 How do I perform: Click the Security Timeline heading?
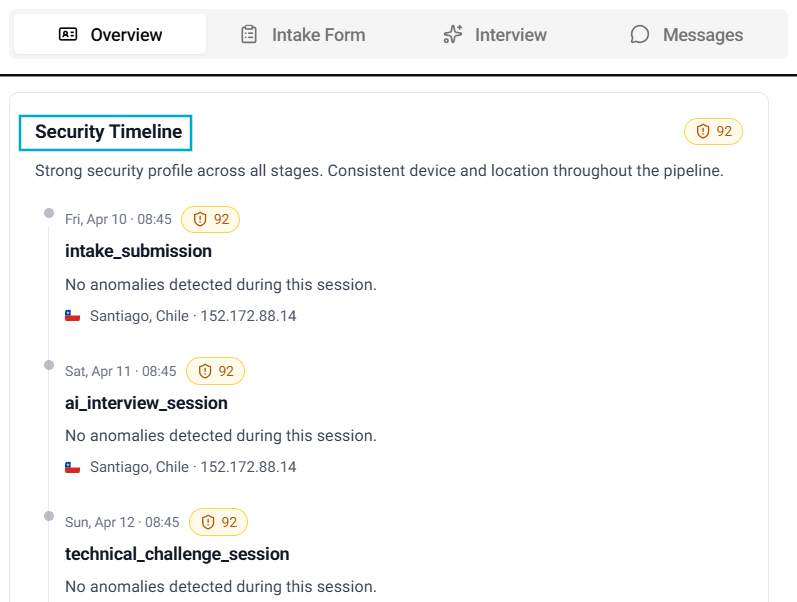pos(108,132)
